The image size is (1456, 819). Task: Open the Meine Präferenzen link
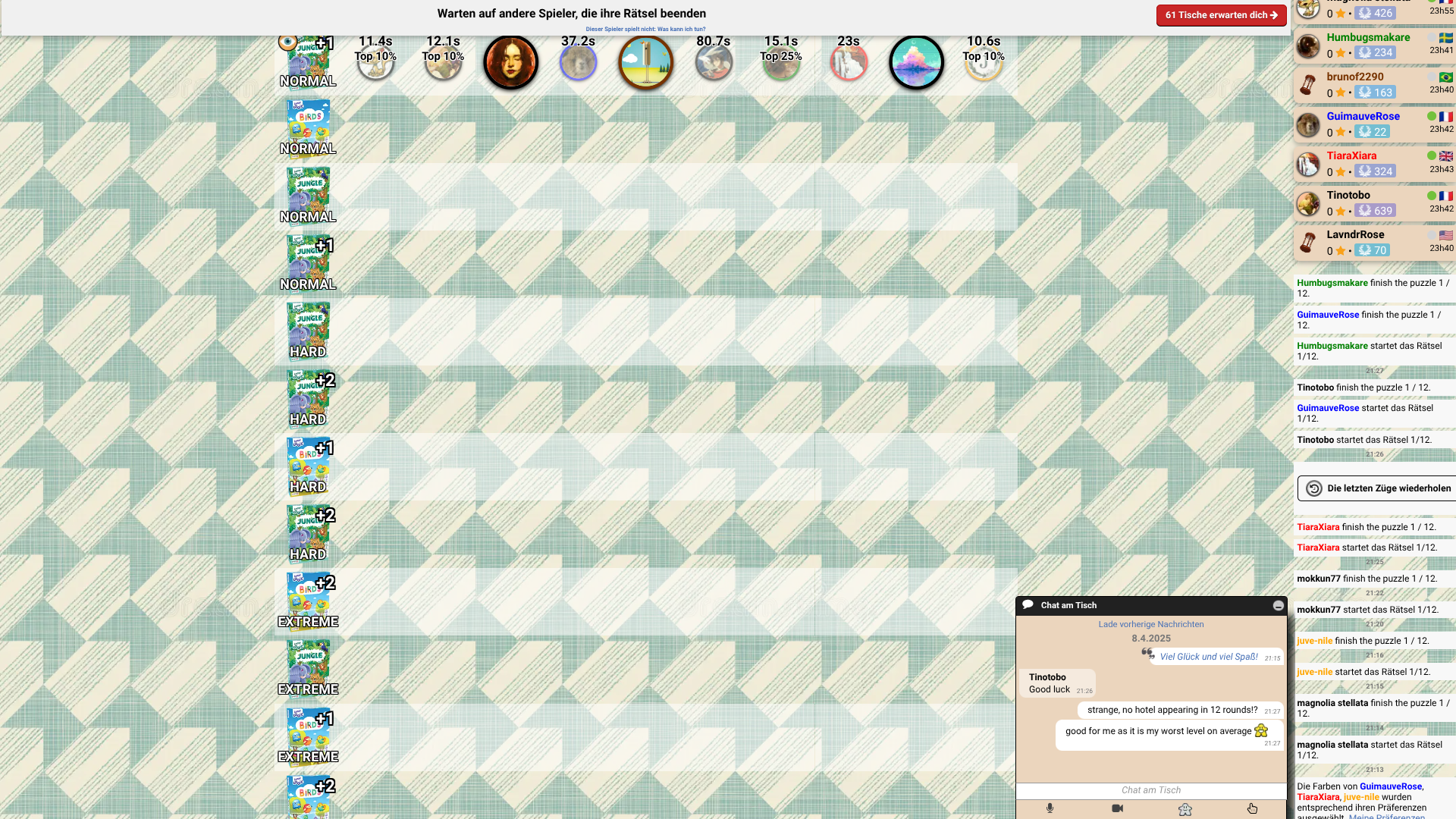point(1386,816)
